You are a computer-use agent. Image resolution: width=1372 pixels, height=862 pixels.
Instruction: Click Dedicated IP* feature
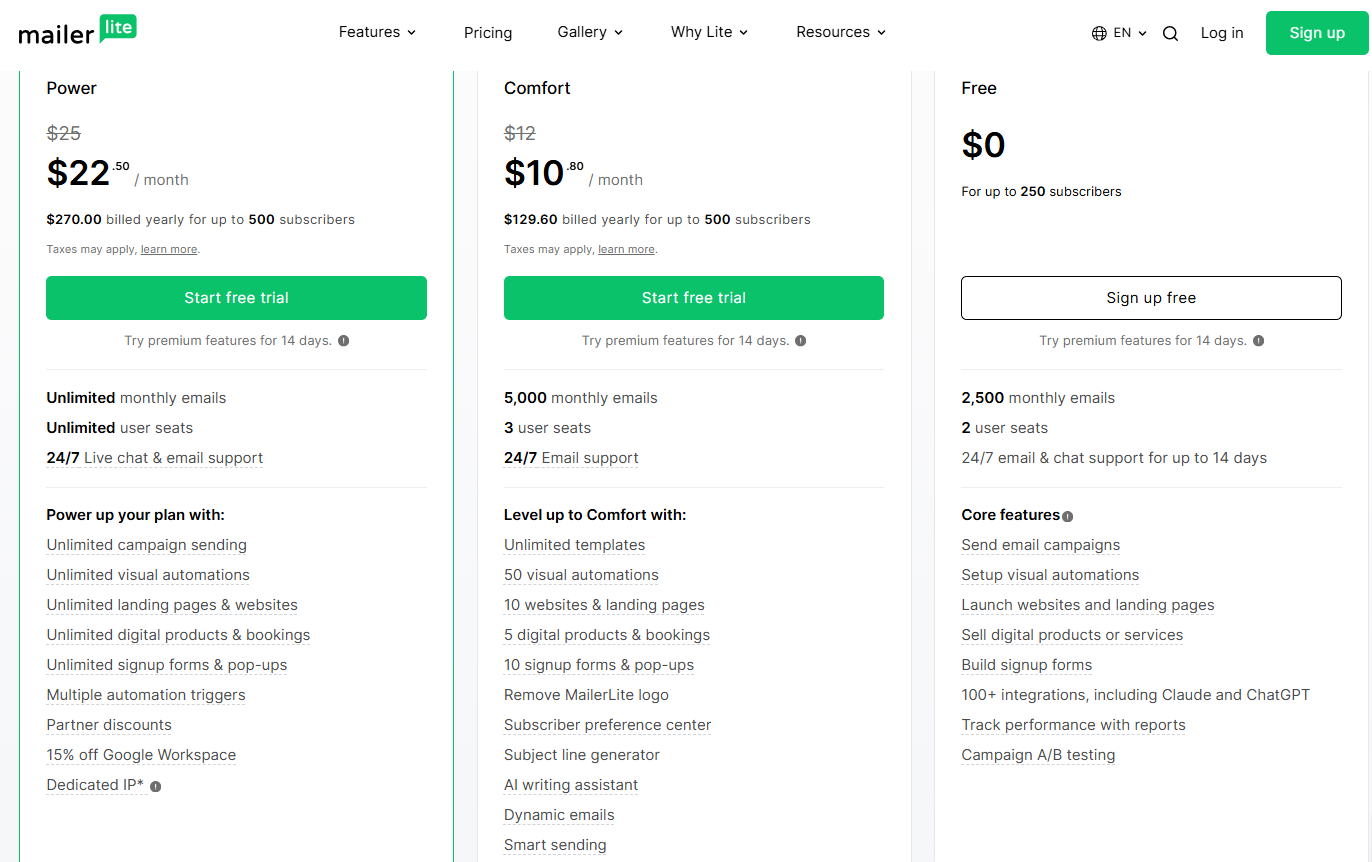pos(95,785)
